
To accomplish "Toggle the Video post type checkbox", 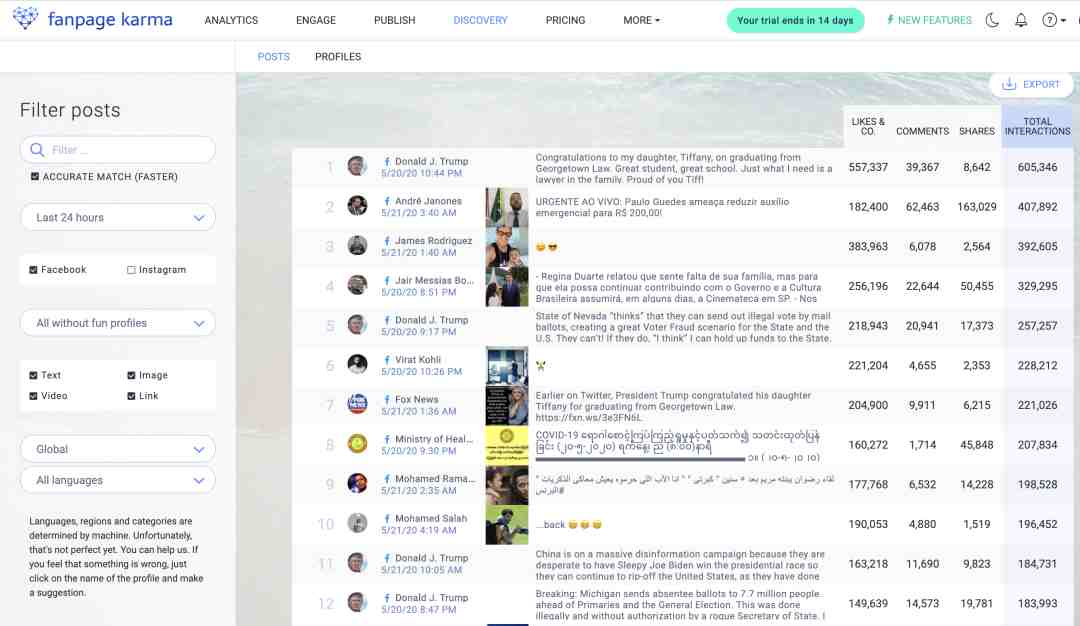I will pyautogui.click(x=33, y=396).
